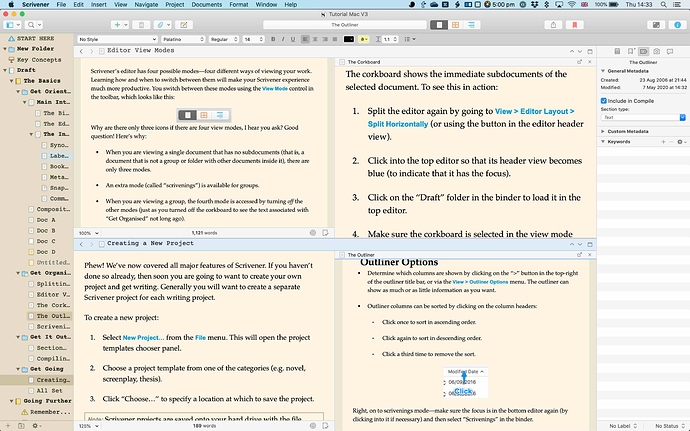Select Key Concepts in the binder

point(39,59)
